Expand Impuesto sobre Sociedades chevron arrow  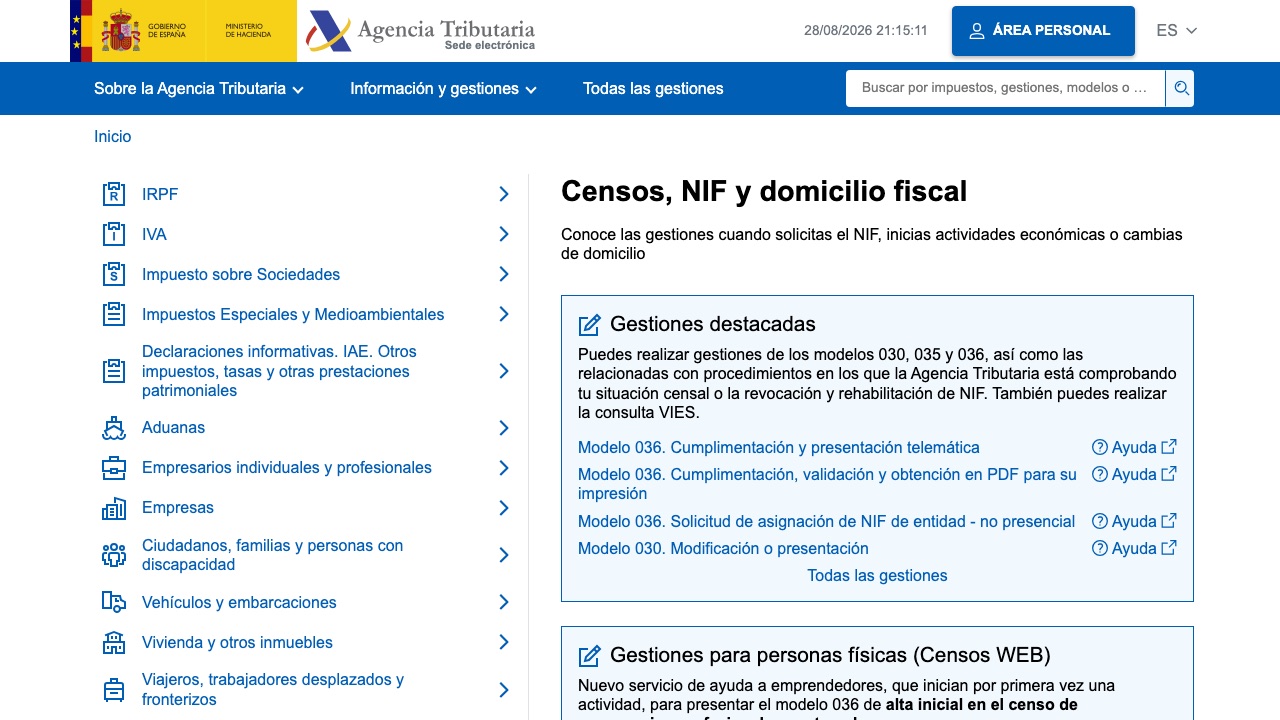(504, 274)
